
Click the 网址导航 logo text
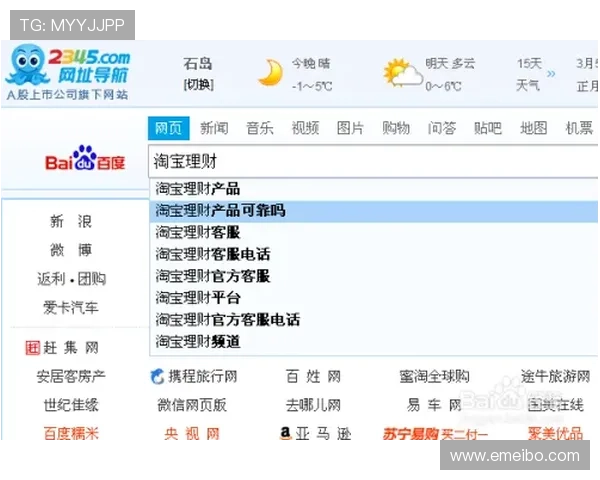click(x=92, y=75)
